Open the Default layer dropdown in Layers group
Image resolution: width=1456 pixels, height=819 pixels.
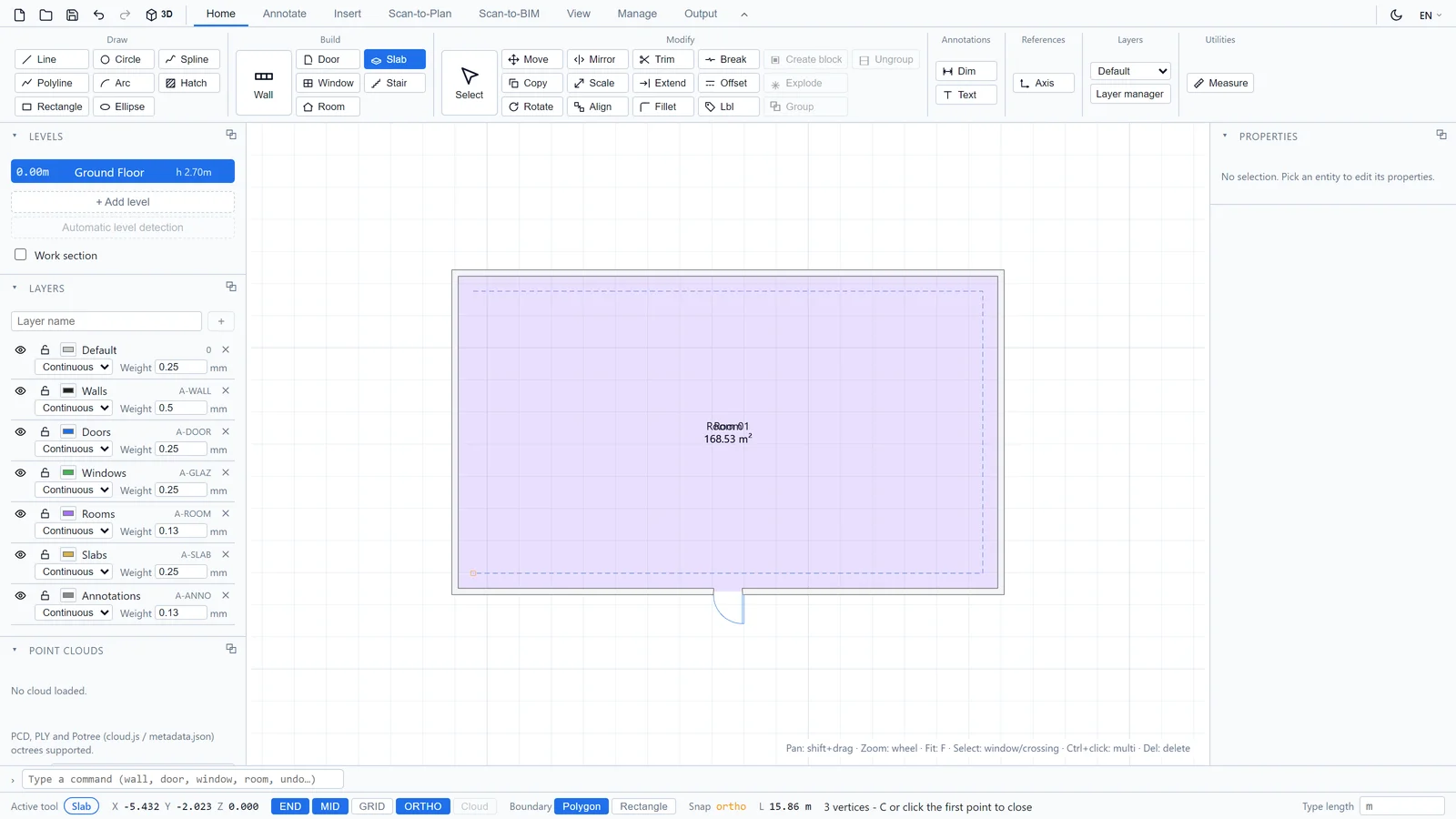(x=1130, y=71)
